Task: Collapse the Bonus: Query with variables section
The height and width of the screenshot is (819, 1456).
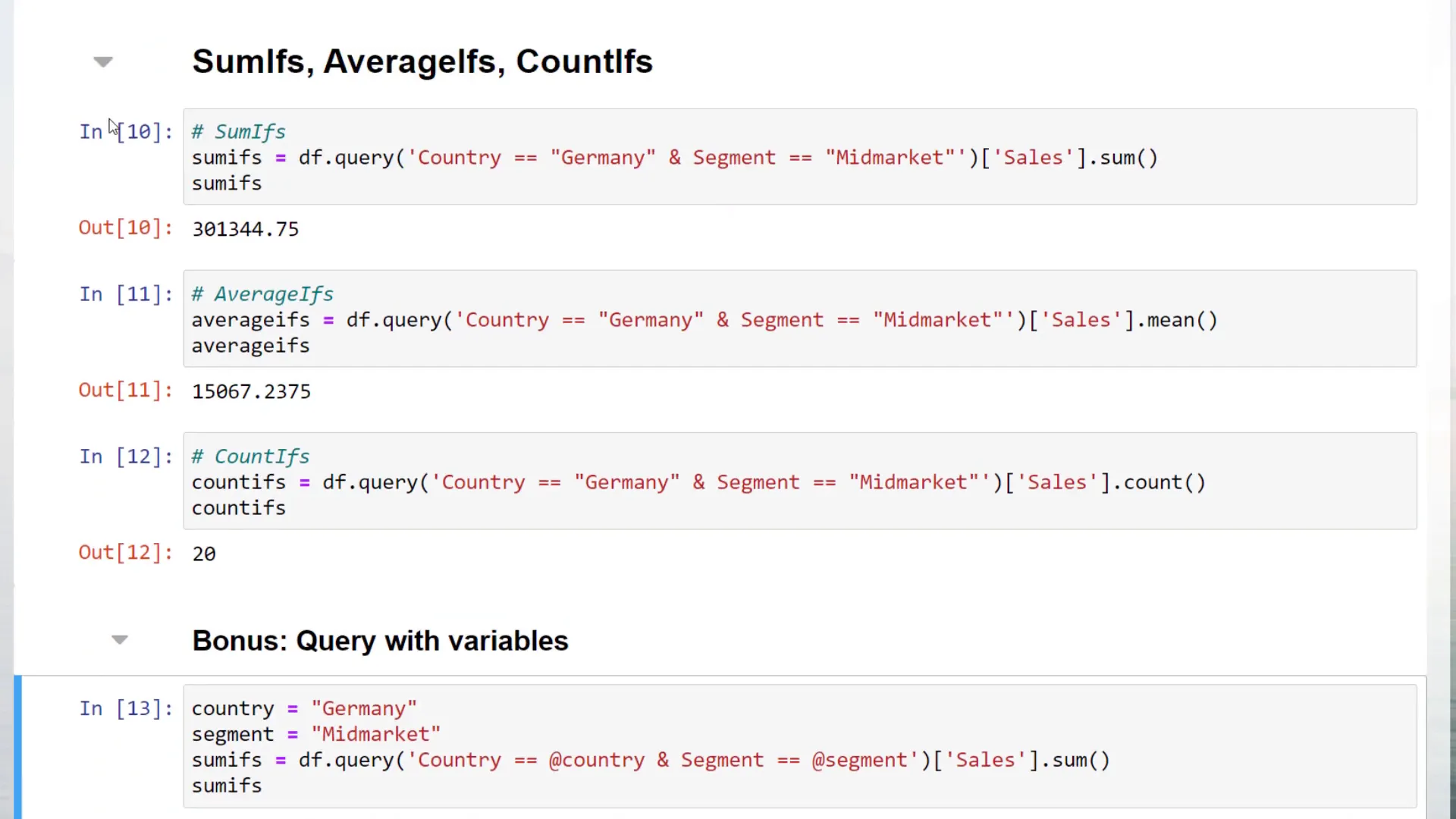Action: pos(120,640)
